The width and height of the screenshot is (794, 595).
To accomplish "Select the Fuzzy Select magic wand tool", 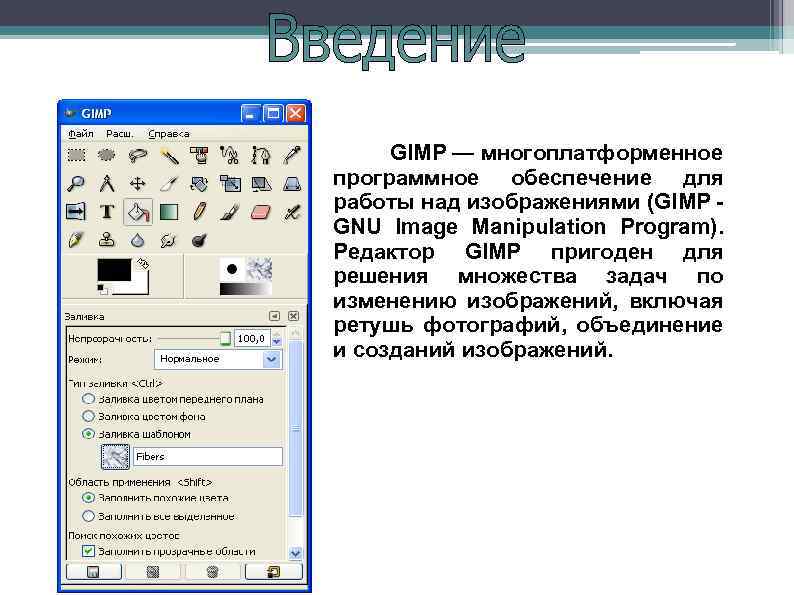I will click(169, 155).
